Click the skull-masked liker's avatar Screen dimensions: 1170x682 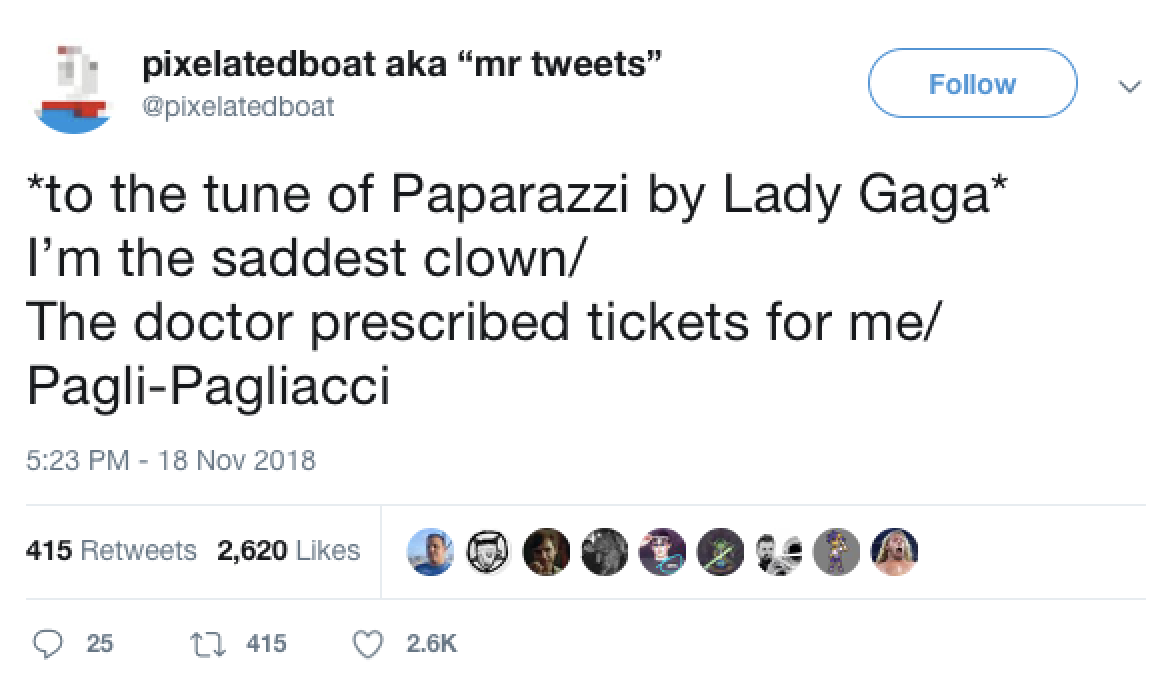(488, 551)
